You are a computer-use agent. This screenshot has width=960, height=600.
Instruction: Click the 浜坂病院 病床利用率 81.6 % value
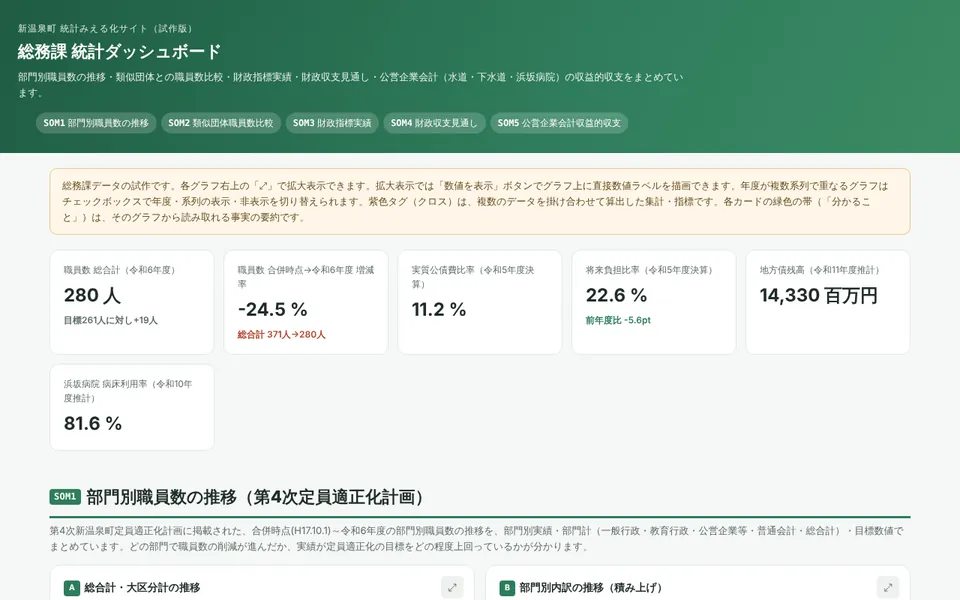(x=93, y=423)
